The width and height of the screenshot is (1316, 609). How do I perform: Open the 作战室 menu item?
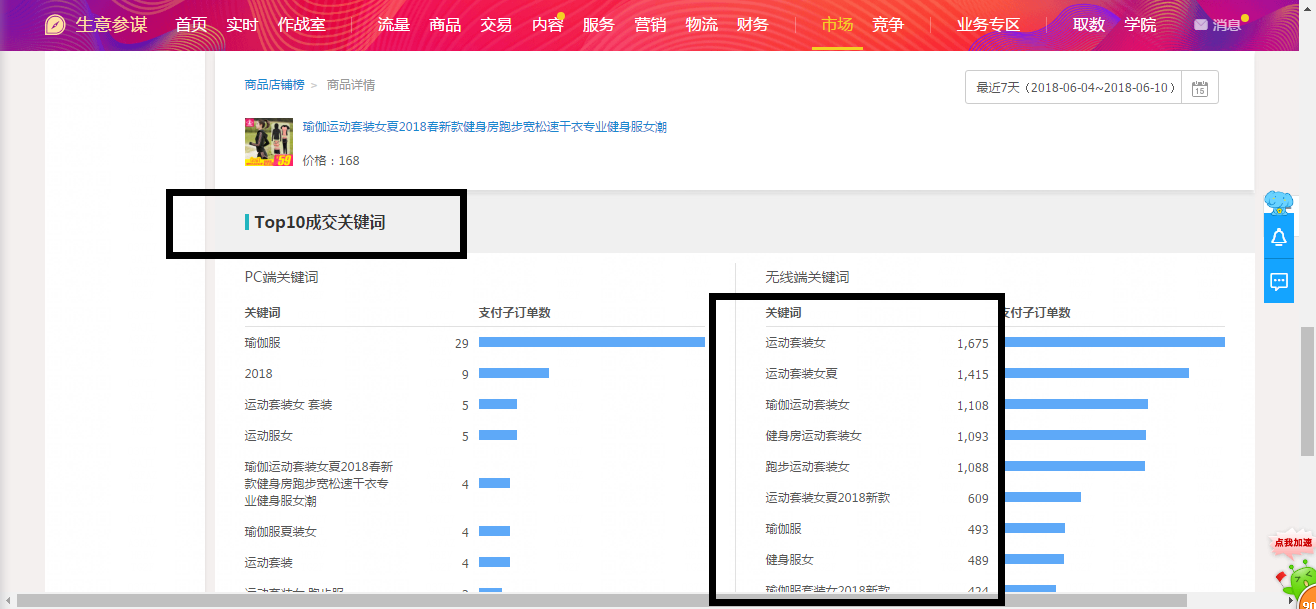point(301,25)
